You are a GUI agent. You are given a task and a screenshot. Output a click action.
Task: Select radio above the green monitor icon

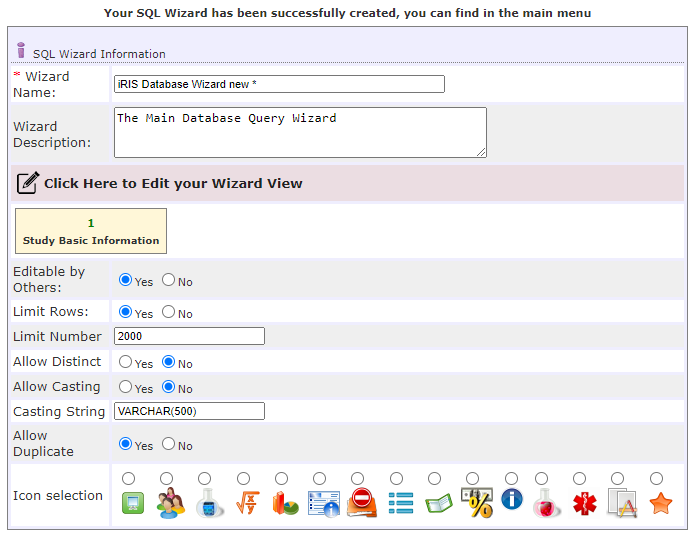[x=129, y=479]
